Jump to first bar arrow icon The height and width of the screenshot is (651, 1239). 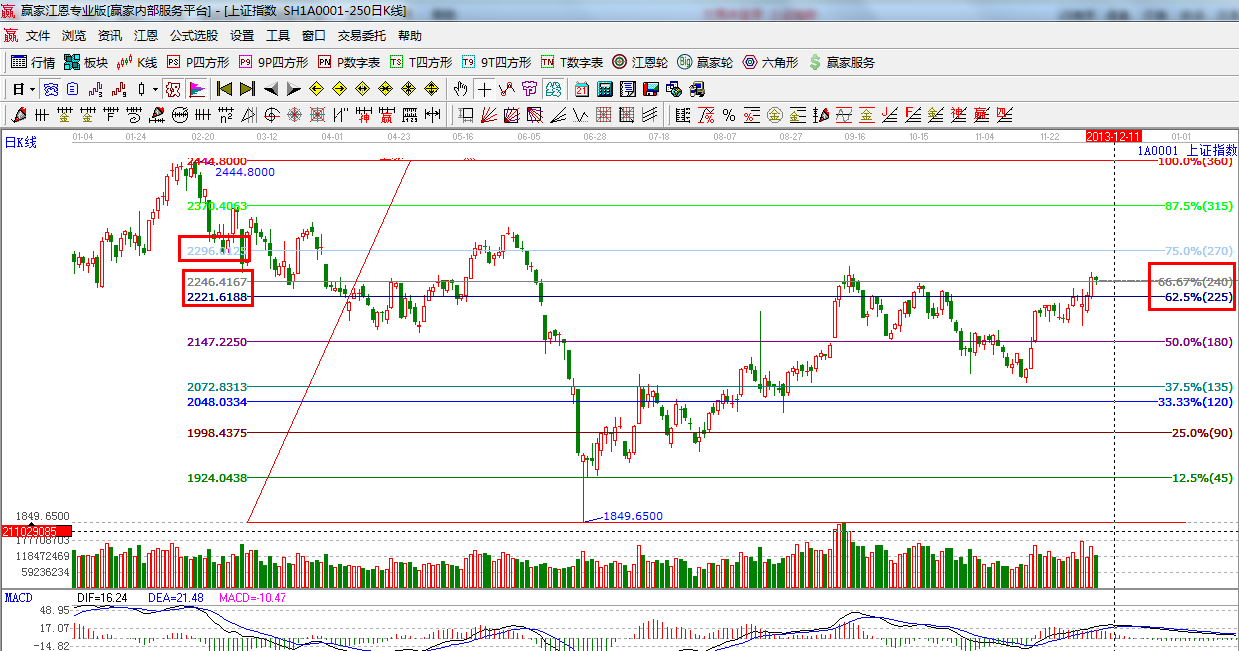pyautogui.click(x=224, y=89)
